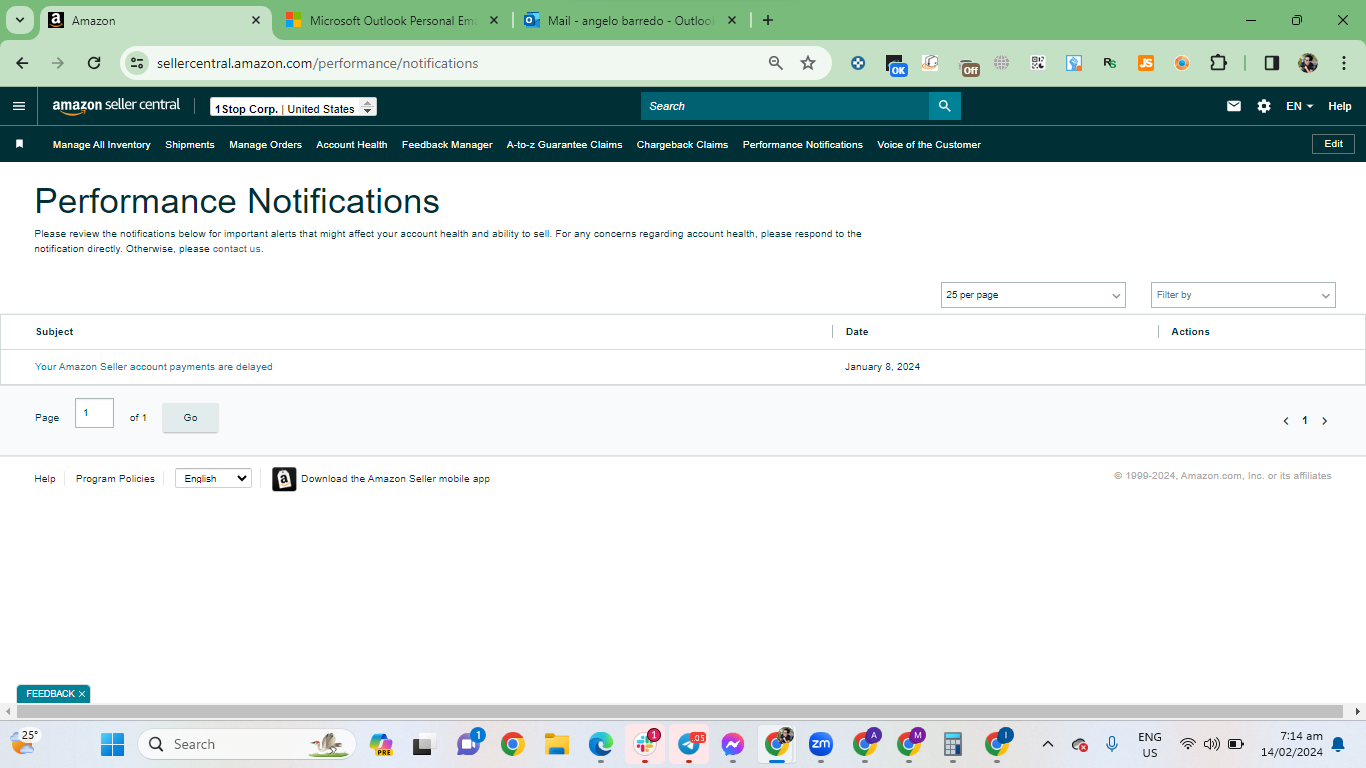The width and height of the screenshot is (1366, 768).
Task: Click the Amazon Seller mobile app icon
Action: 284,479
